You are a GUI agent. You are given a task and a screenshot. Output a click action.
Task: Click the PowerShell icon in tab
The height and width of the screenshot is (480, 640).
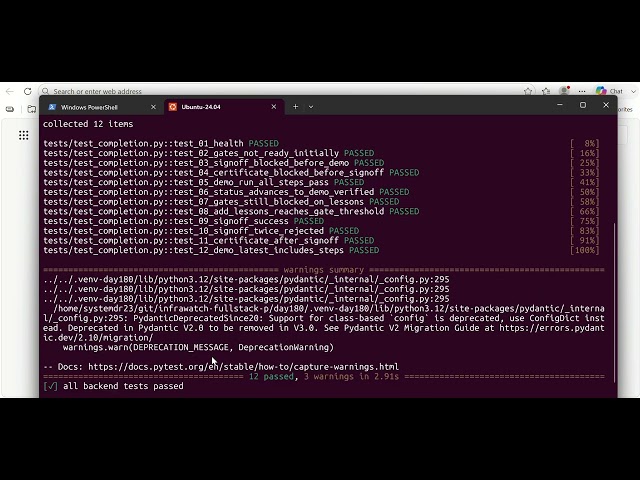click(x=52, y=107)
